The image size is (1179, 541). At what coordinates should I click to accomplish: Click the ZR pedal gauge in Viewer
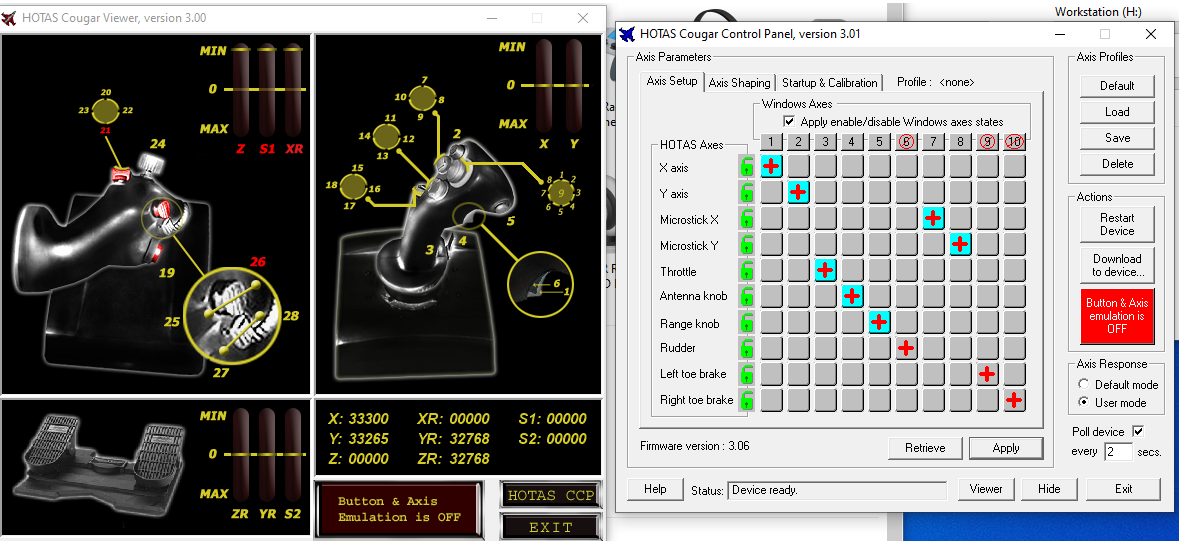point(241,454)
